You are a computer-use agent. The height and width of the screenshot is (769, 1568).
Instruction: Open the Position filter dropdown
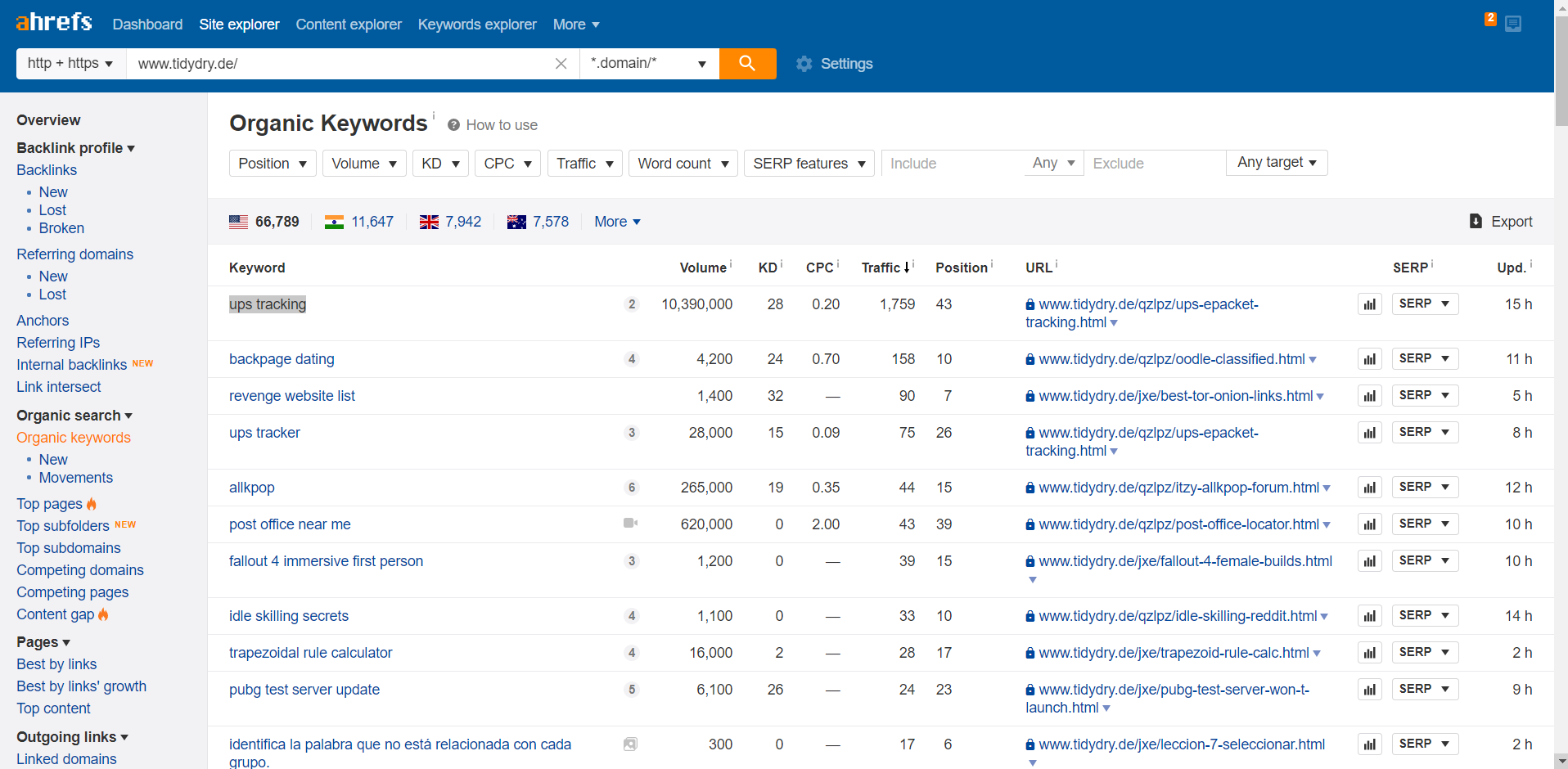point(273,164)
